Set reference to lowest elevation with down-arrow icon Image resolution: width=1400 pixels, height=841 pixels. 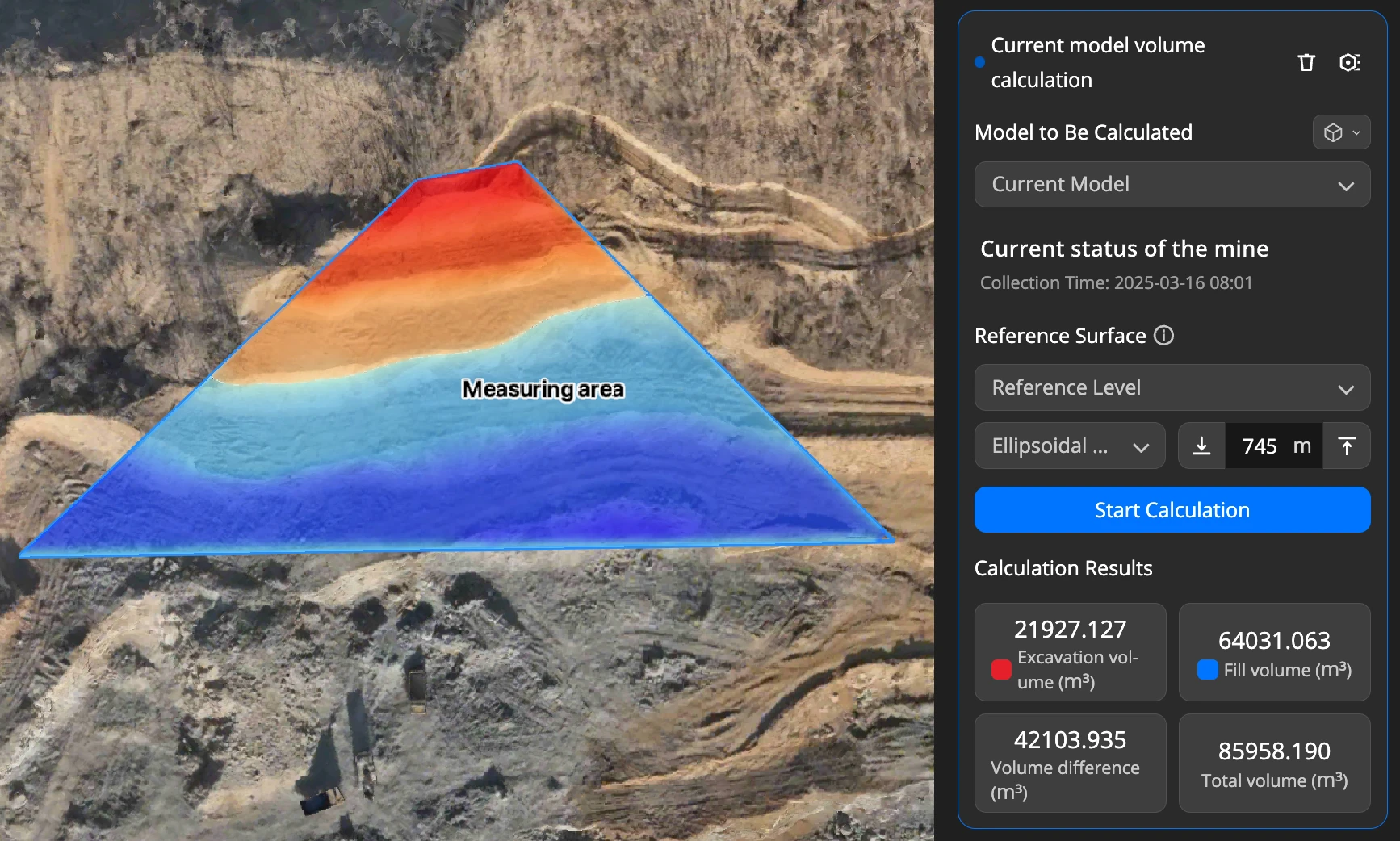point(1201,446)
